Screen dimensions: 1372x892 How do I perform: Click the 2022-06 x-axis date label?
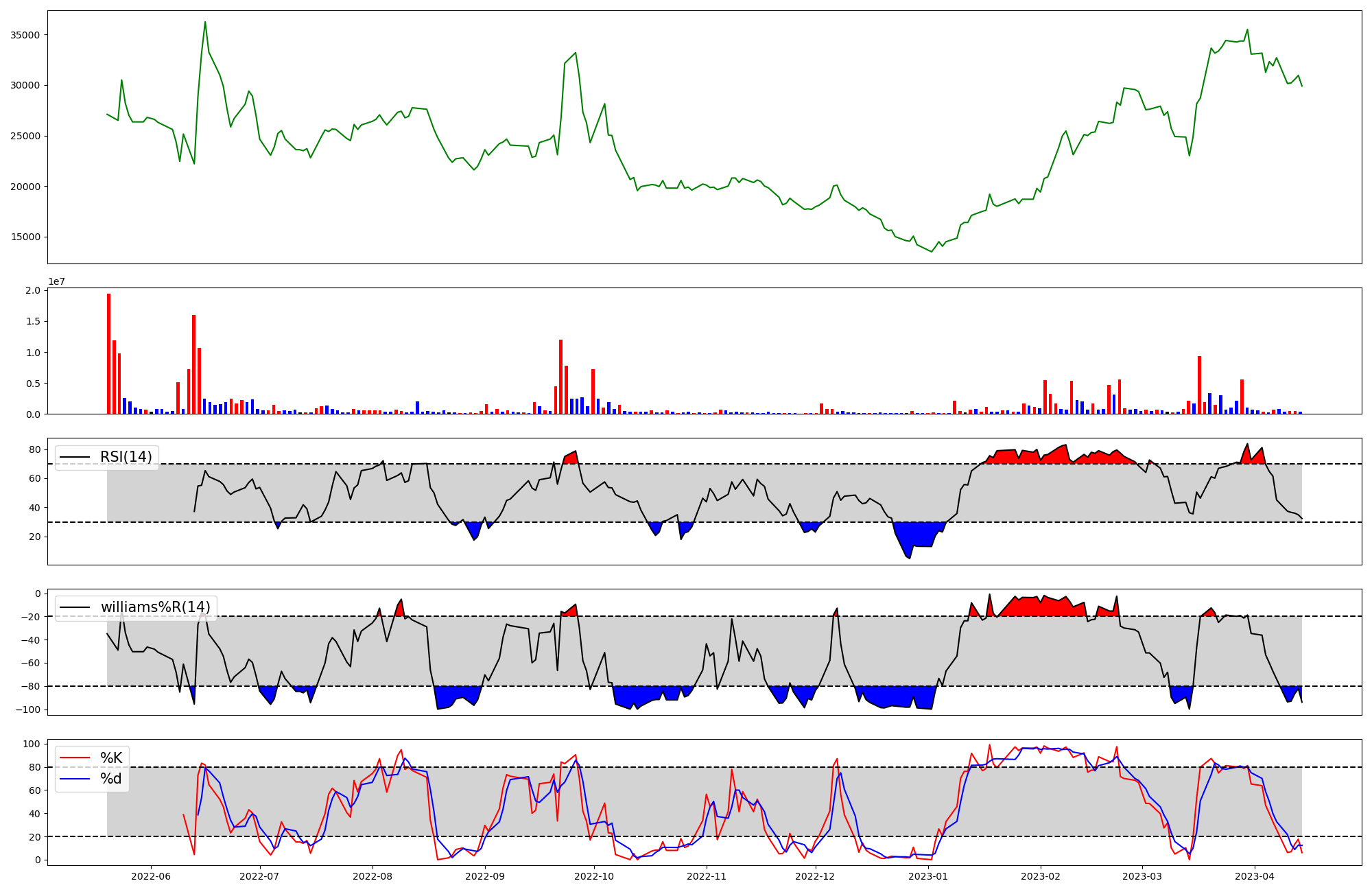(150, 876)
